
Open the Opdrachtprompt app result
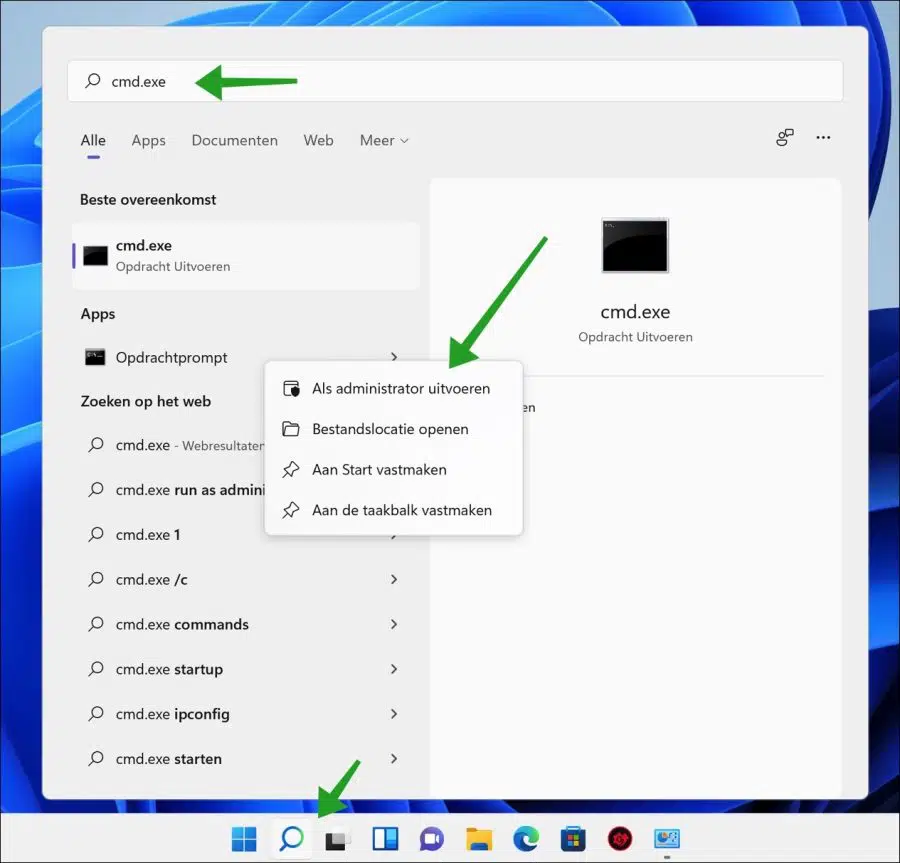point(172,357)
